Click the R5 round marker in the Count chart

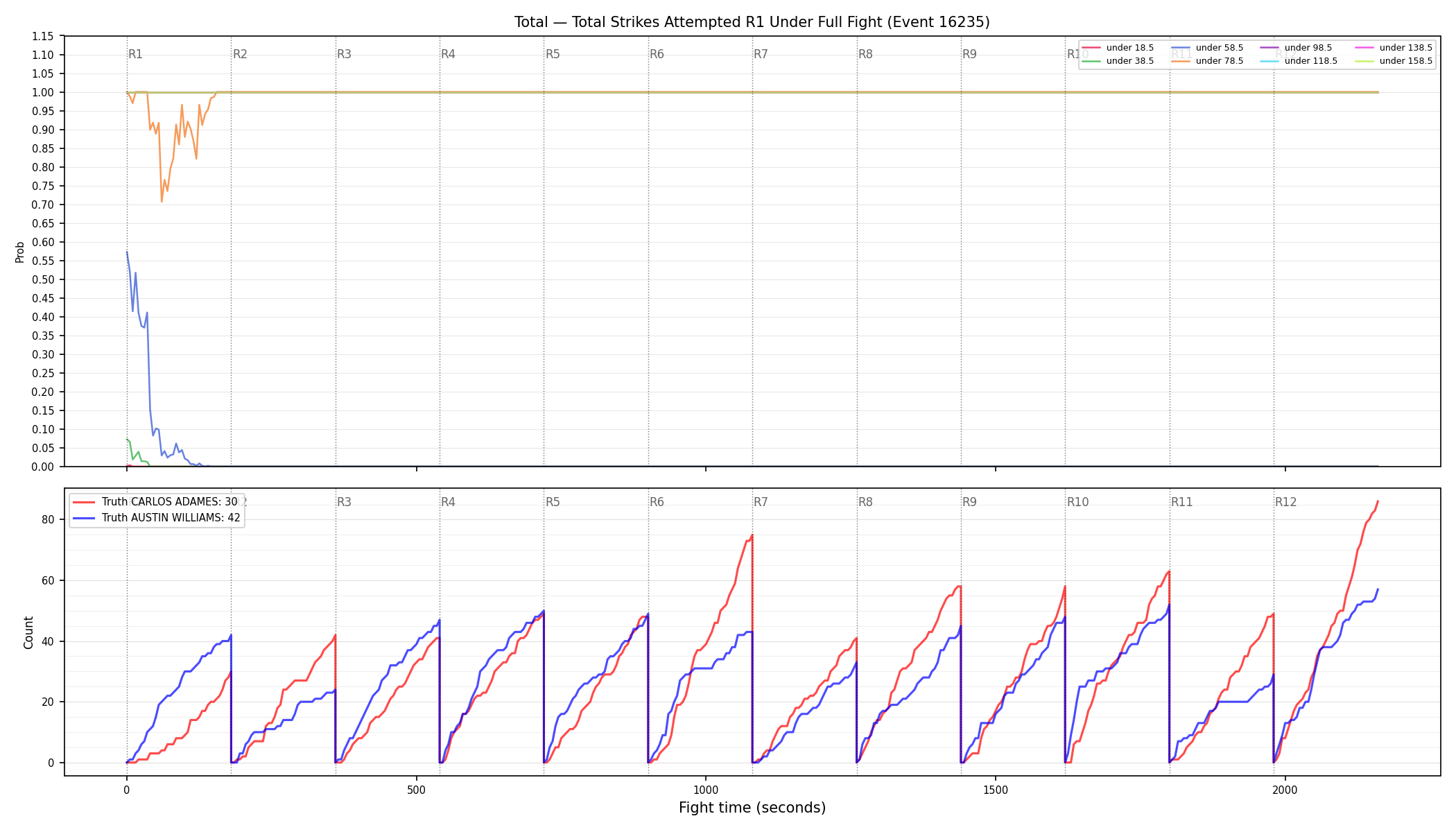click(x=553, y=502)
